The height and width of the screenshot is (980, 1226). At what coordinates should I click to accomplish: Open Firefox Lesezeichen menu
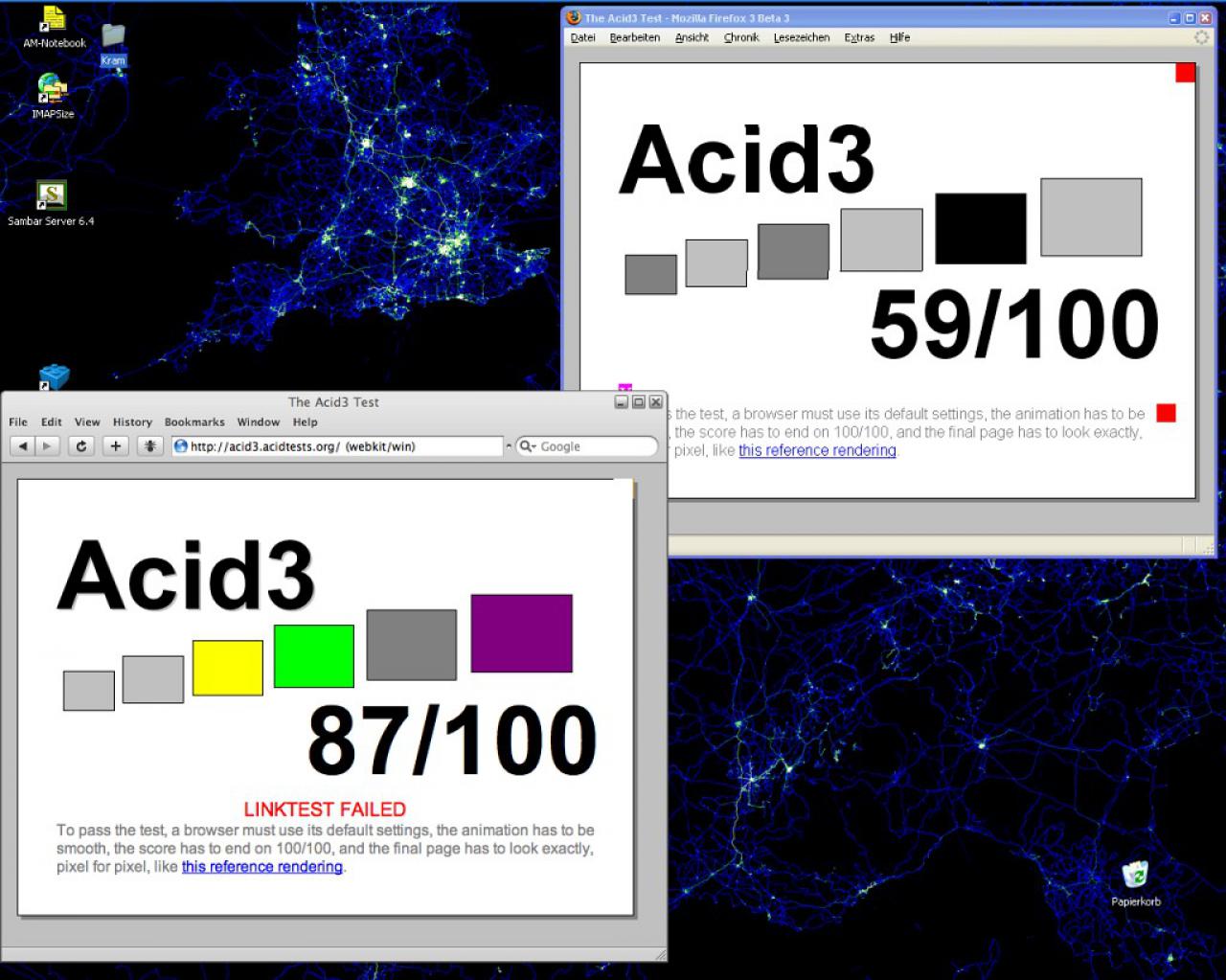coord(802,37)
